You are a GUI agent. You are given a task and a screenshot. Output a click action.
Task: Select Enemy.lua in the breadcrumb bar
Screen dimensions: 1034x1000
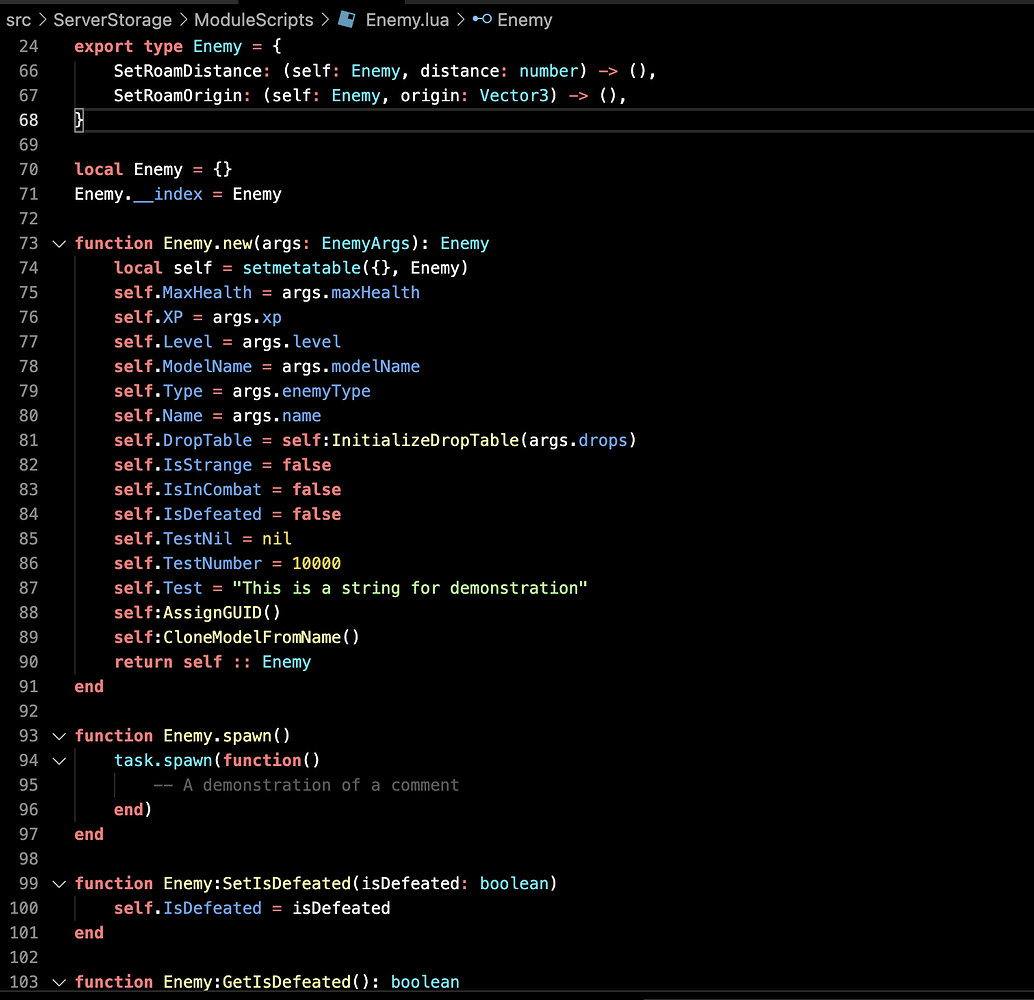pos(407,19)
